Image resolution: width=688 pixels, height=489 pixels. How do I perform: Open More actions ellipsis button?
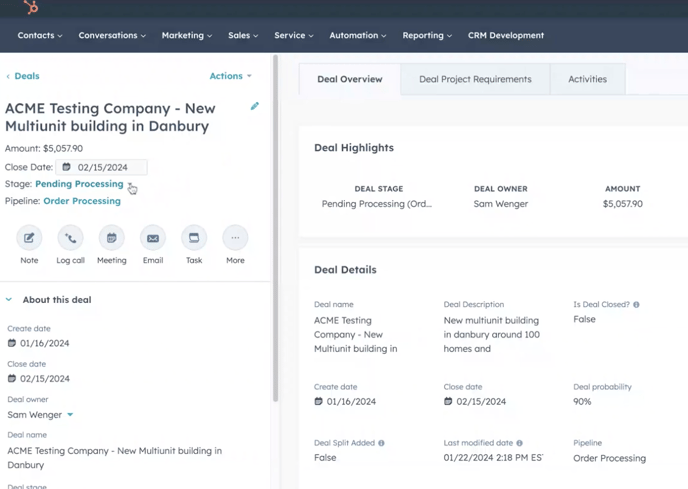235,238
